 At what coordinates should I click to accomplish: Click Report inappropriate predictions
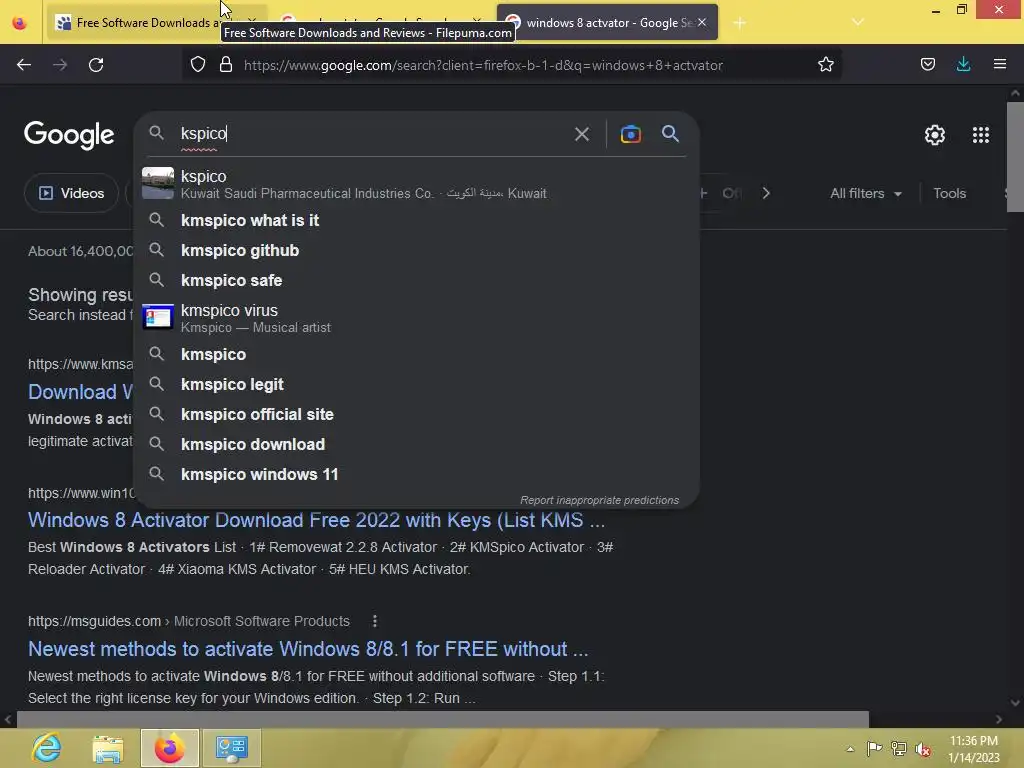(599, 500)
